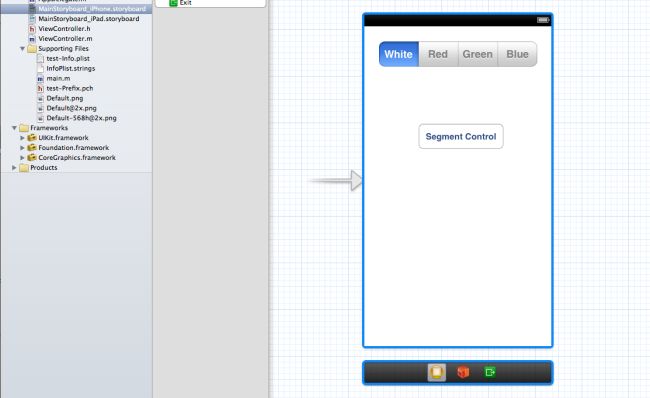
Task: Select Default@2x.png image file
Action: click(71, 108)
